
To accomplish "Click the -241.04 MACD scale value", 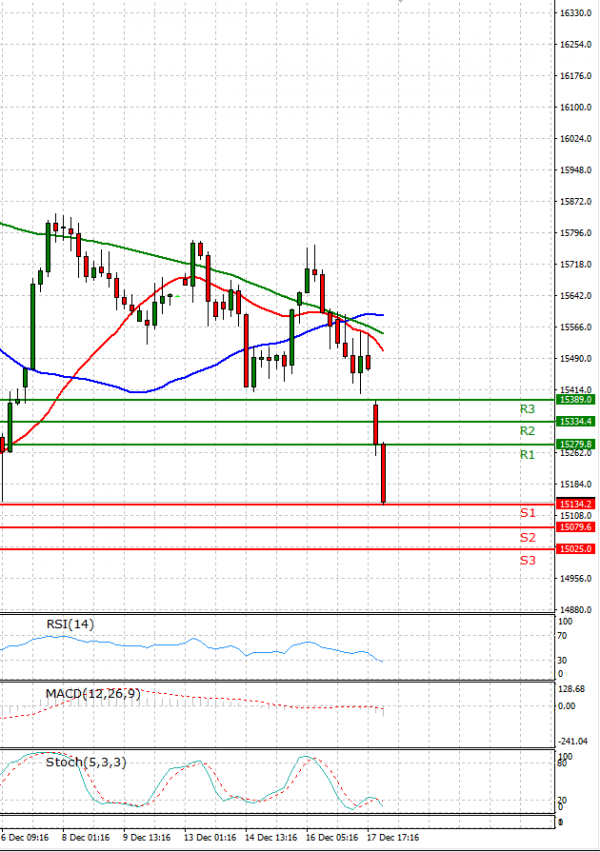I will click(573, 741).
